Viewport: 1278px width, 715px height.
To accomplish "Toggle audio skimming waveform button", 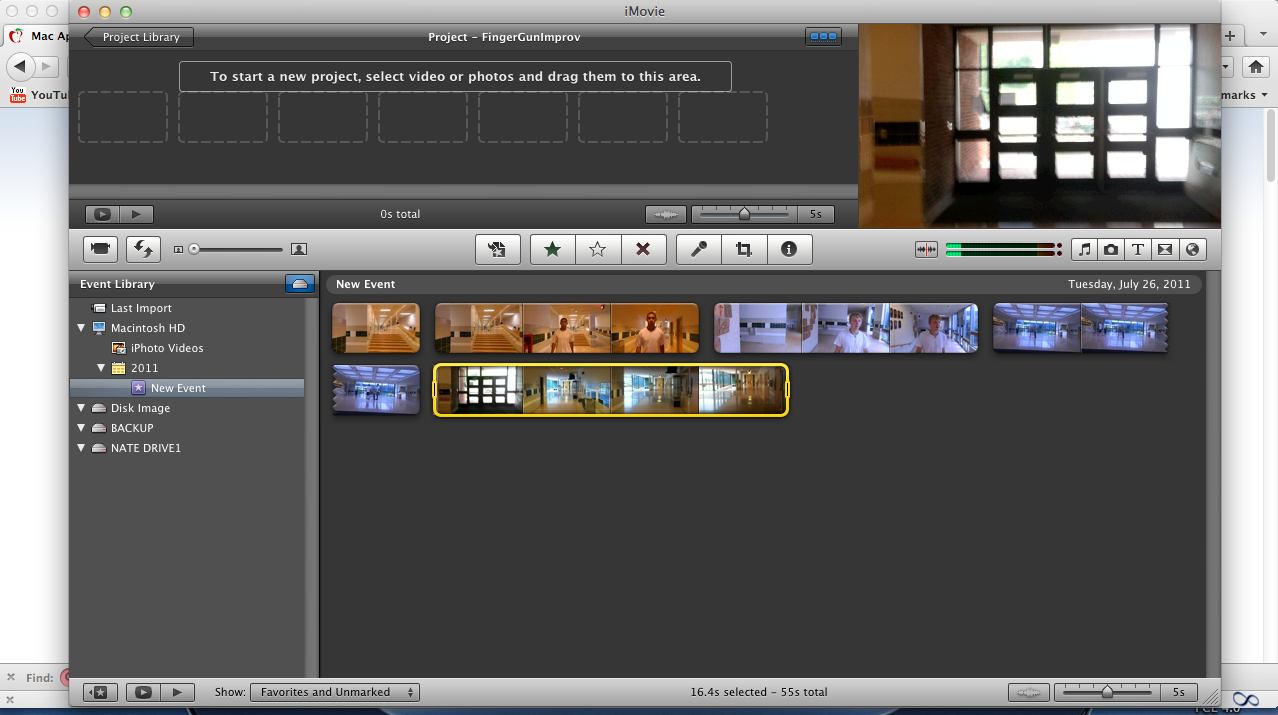I will coord(926,249).
